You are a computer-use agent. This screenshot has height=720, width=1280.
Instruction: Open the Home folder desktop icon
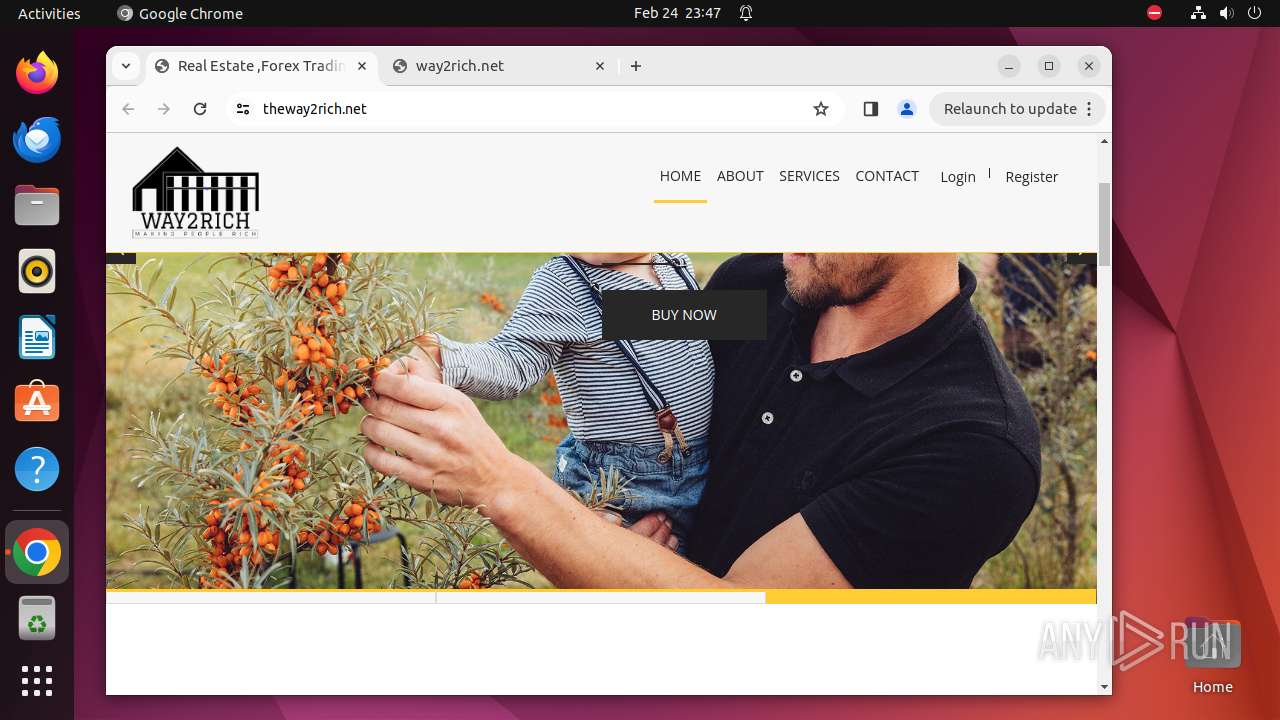pyautogui.click(x=1212, y=657)
